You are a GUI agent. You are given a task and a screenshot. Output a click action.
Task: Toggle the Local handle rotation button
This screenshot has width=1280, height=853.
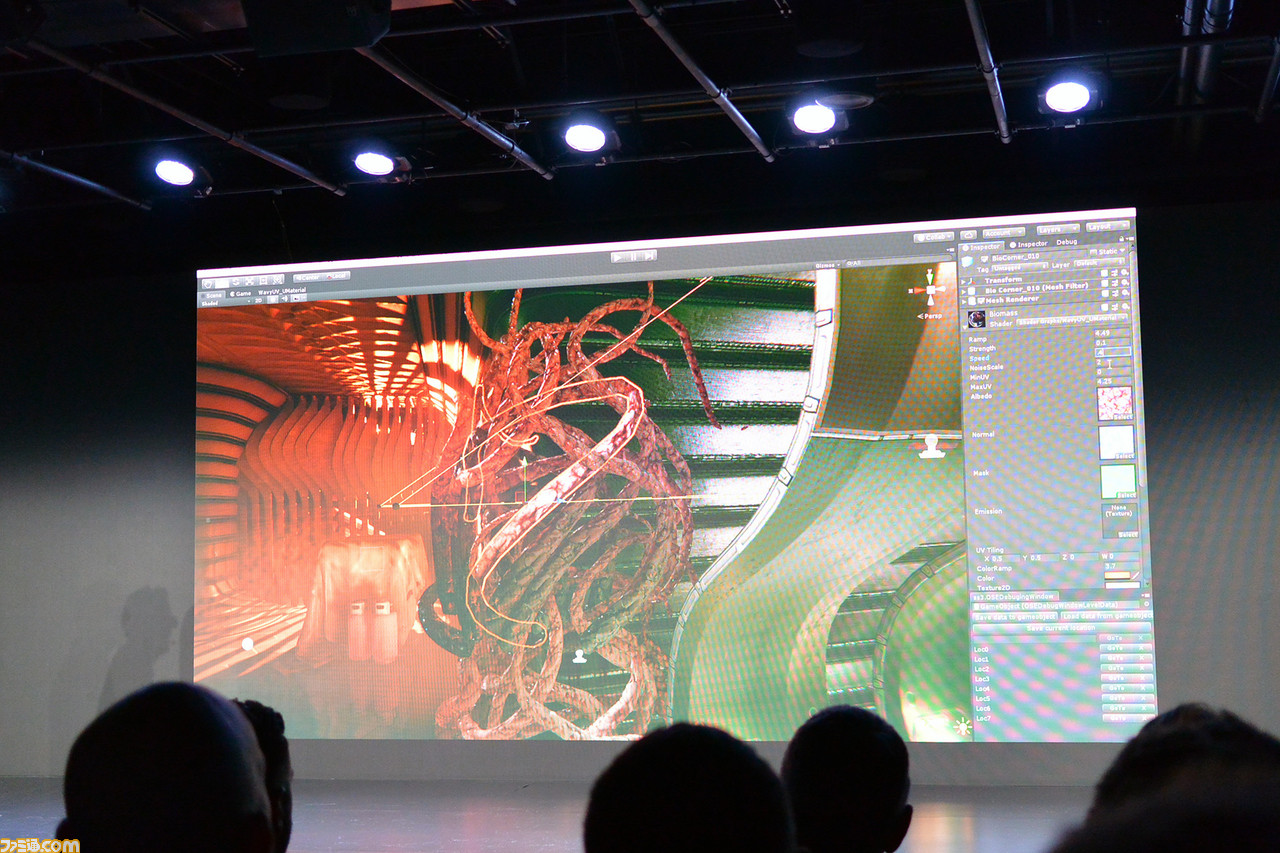click(x=337, y=276)
